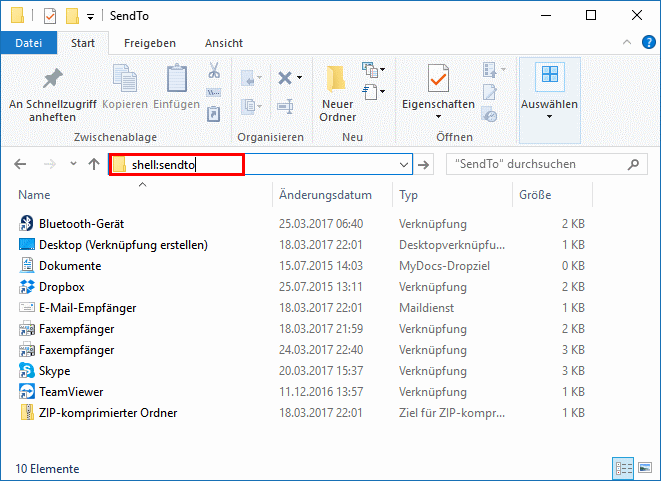
Task: Click the red X Löschen icon
Action: [285, 78]
